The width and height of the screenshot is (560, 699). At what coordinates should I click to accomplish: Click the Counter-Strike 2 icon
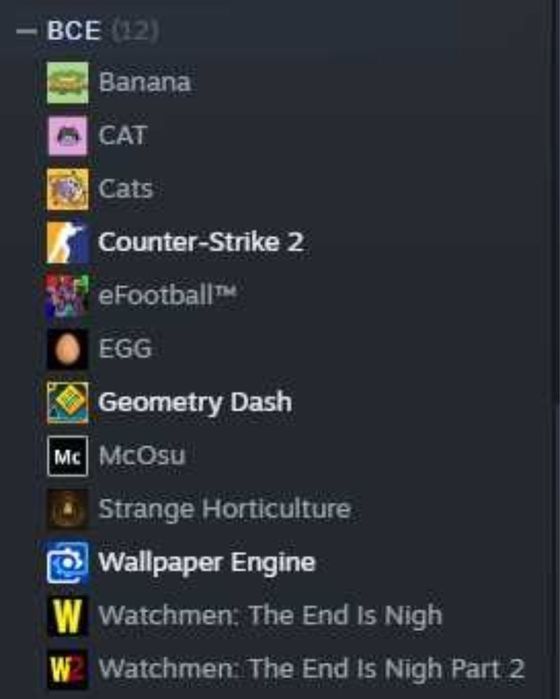click(x=67, y=242)
